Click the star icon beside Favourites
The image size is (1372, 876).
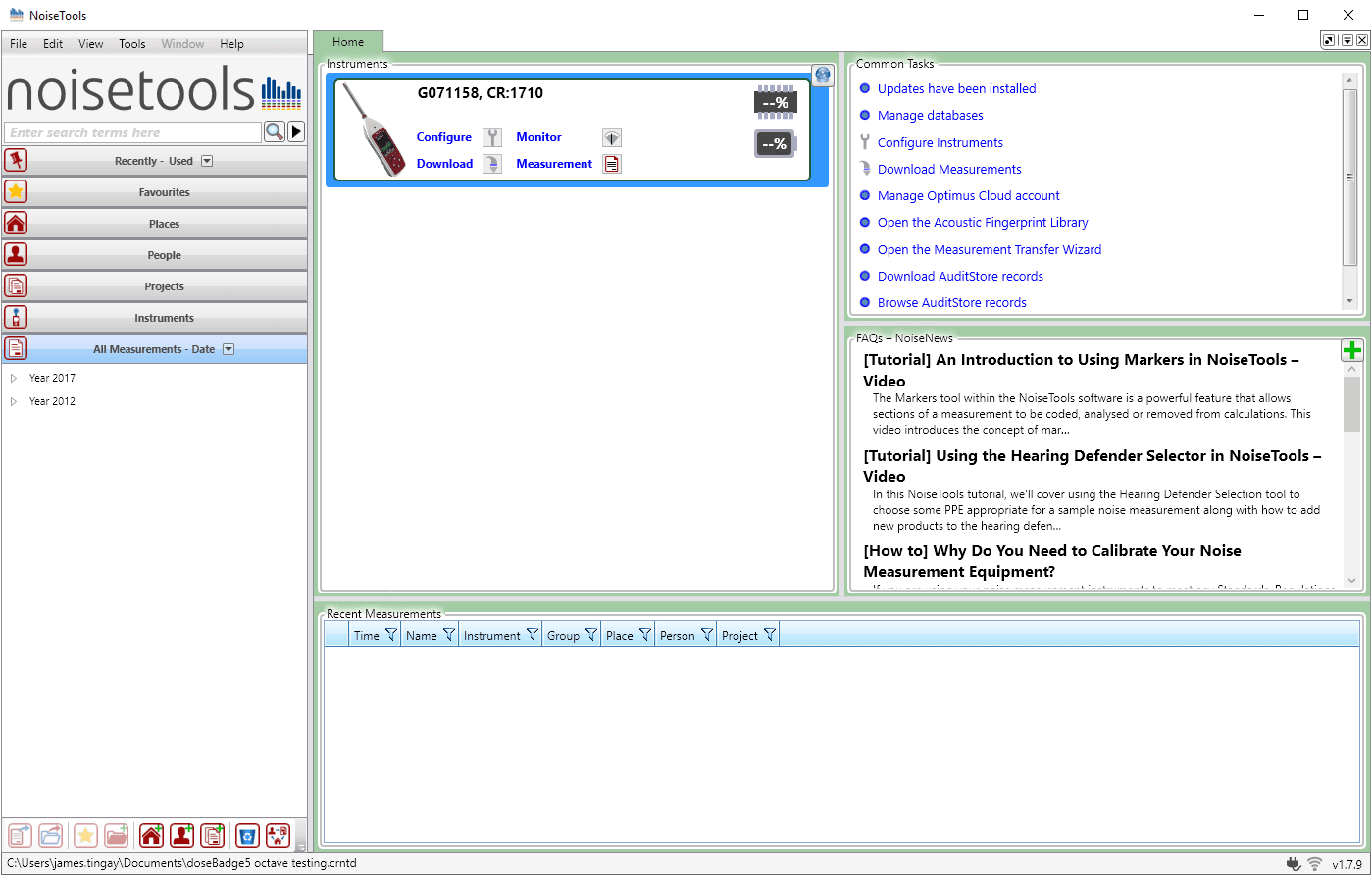(x=16, y=192)
